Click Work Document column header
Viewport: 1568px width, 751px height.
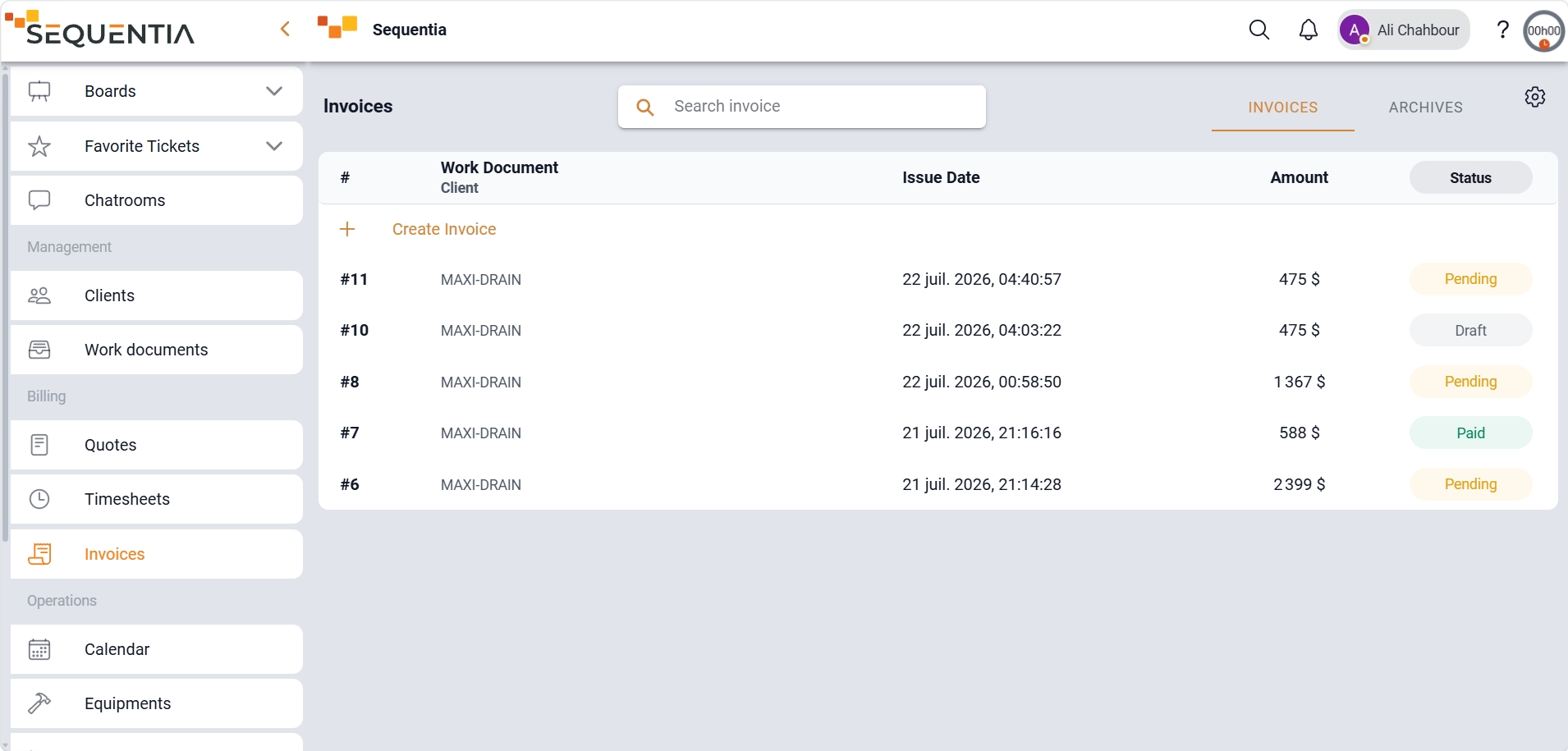[499, 167]
